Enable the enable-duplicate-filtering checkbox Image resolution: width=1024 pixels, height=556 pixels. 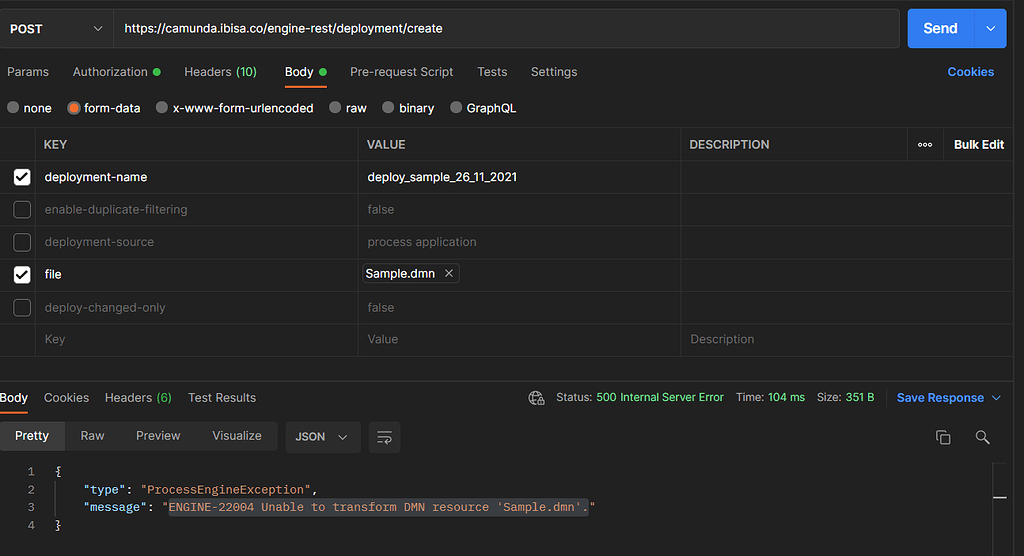[22, 210]
